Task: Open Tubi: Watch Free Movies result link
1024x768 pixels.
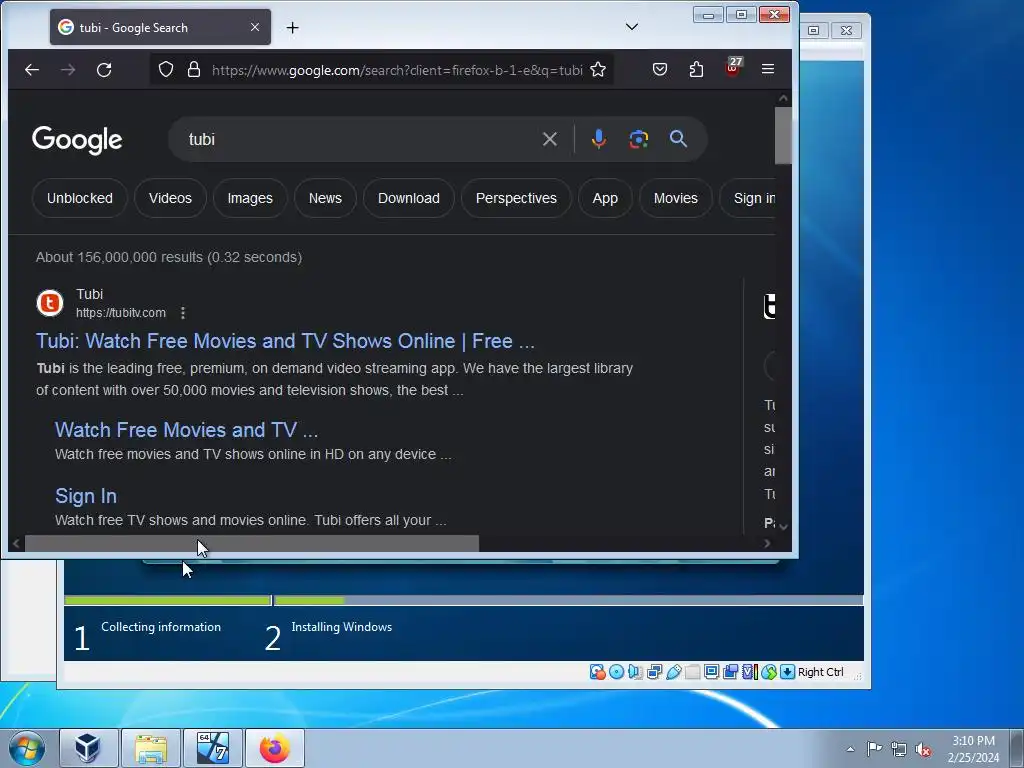Action: pos(285,341)
